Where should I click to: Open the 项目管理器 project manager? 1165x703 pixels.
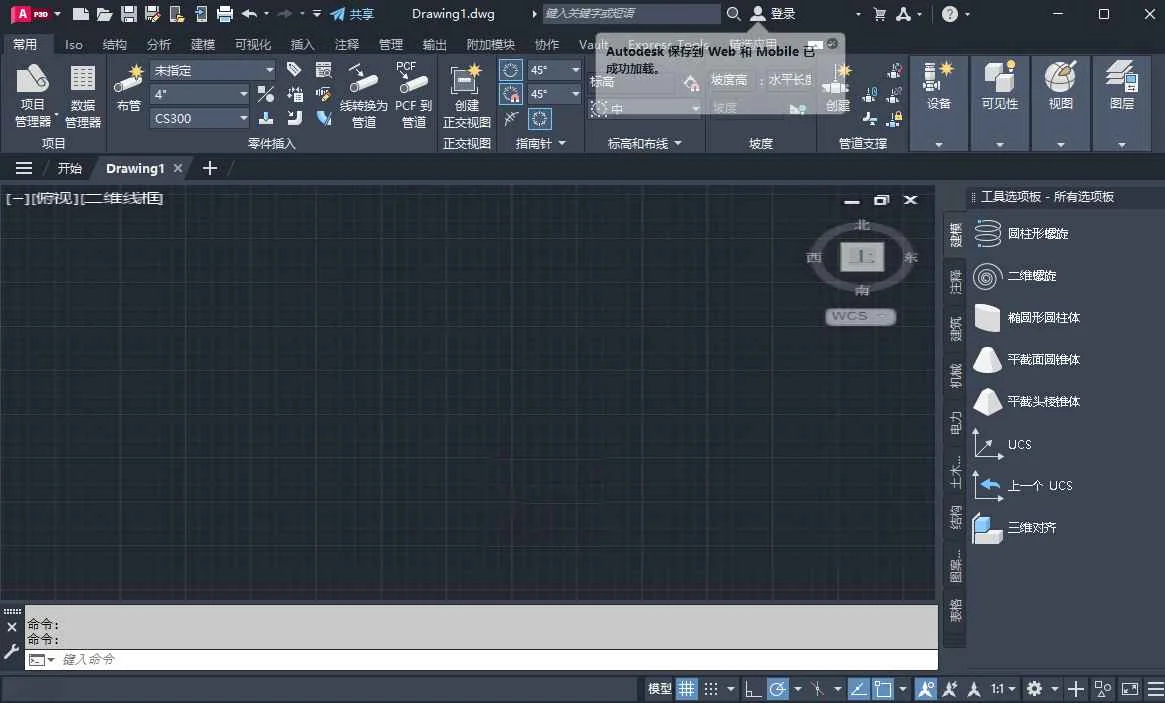click(33, 95)
